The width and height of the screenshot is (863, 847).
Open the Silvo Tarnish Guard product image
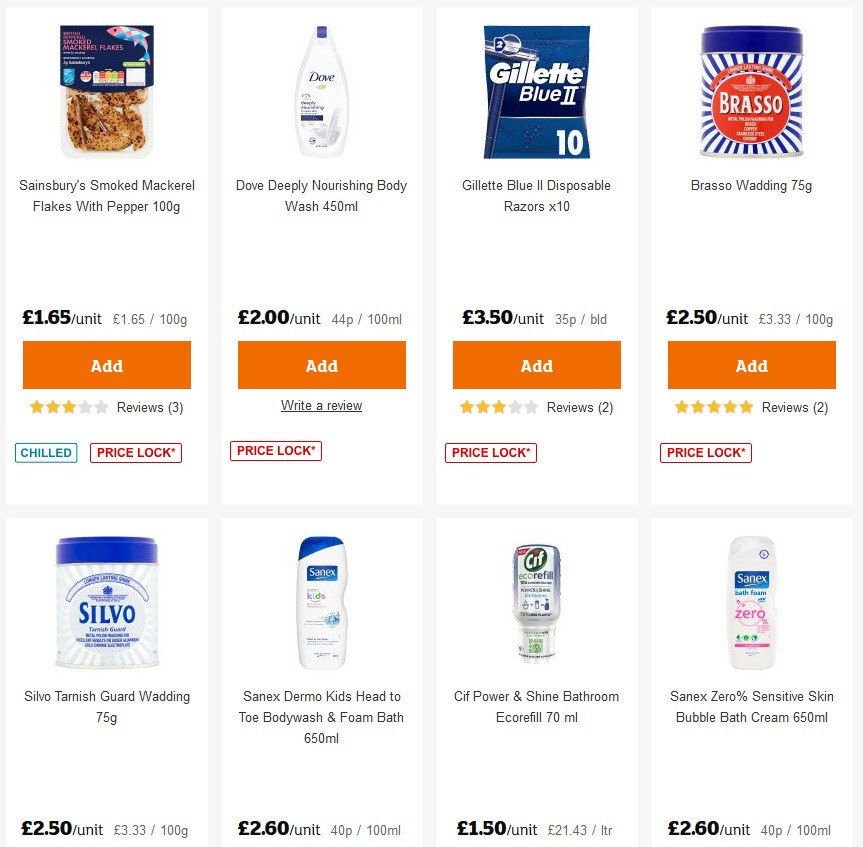[106, 600]
